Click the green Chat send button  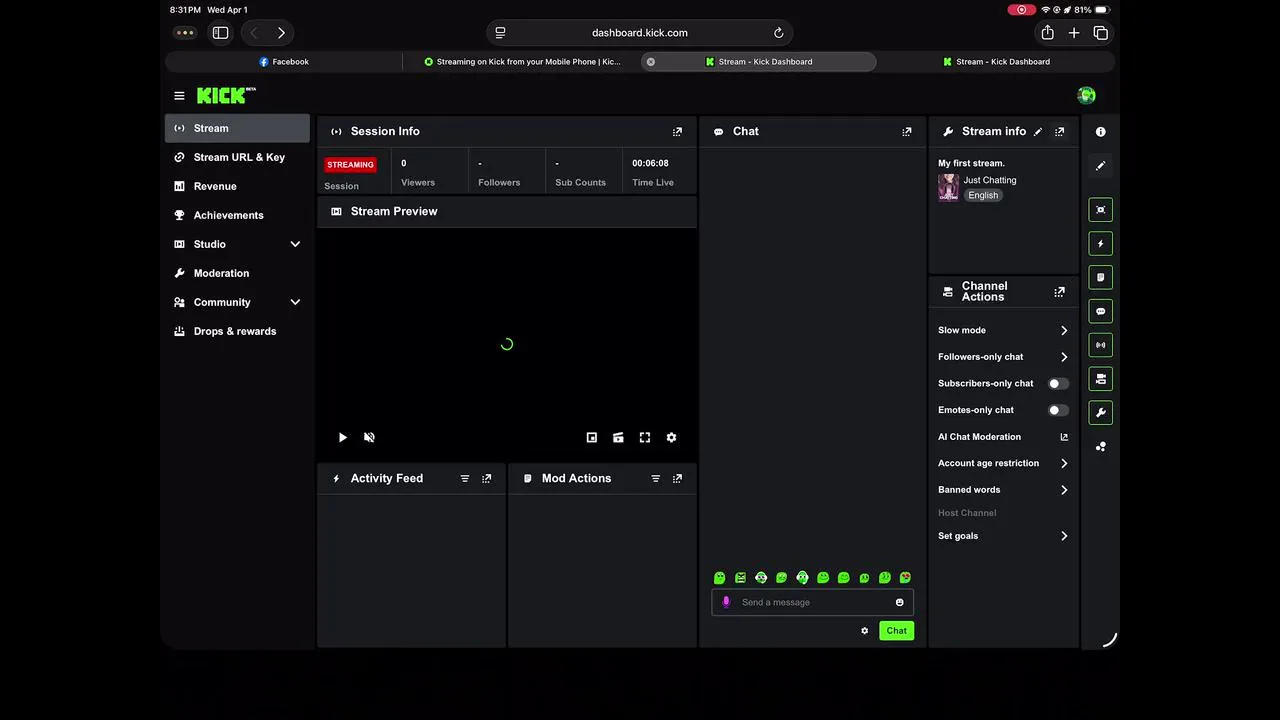[x=897, y=630]
